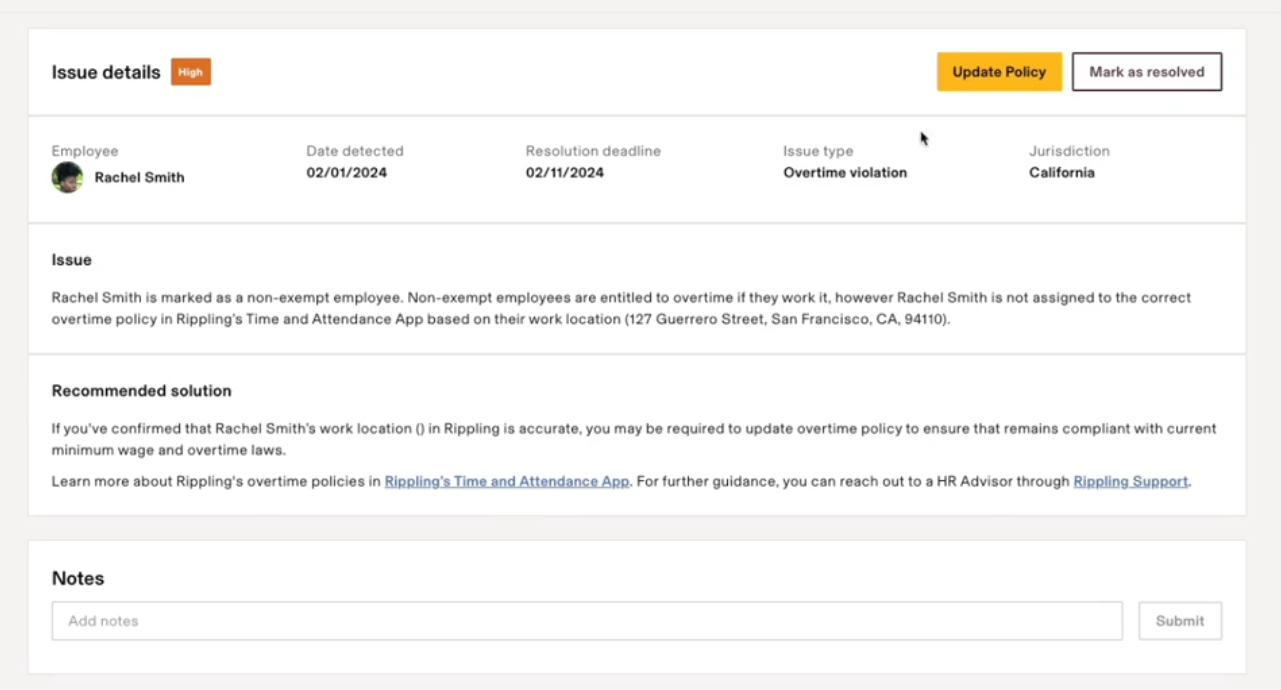Open the Rippling Support link
Image resolution: width=1281 pixels, height=690 pixels.
(1130, 481)
